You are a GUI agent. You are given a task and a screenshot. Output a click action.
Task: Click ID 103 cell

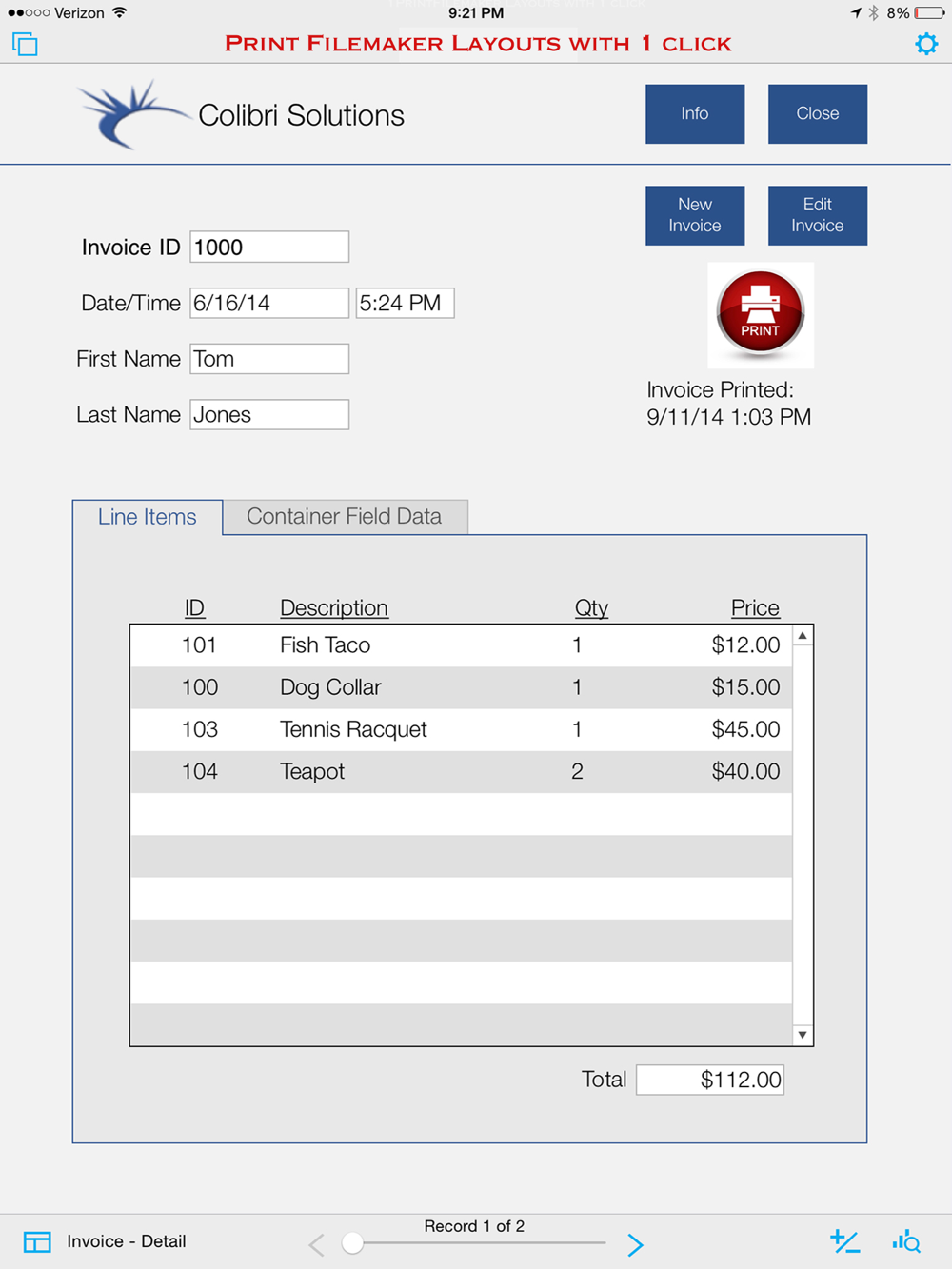(199, 729)
